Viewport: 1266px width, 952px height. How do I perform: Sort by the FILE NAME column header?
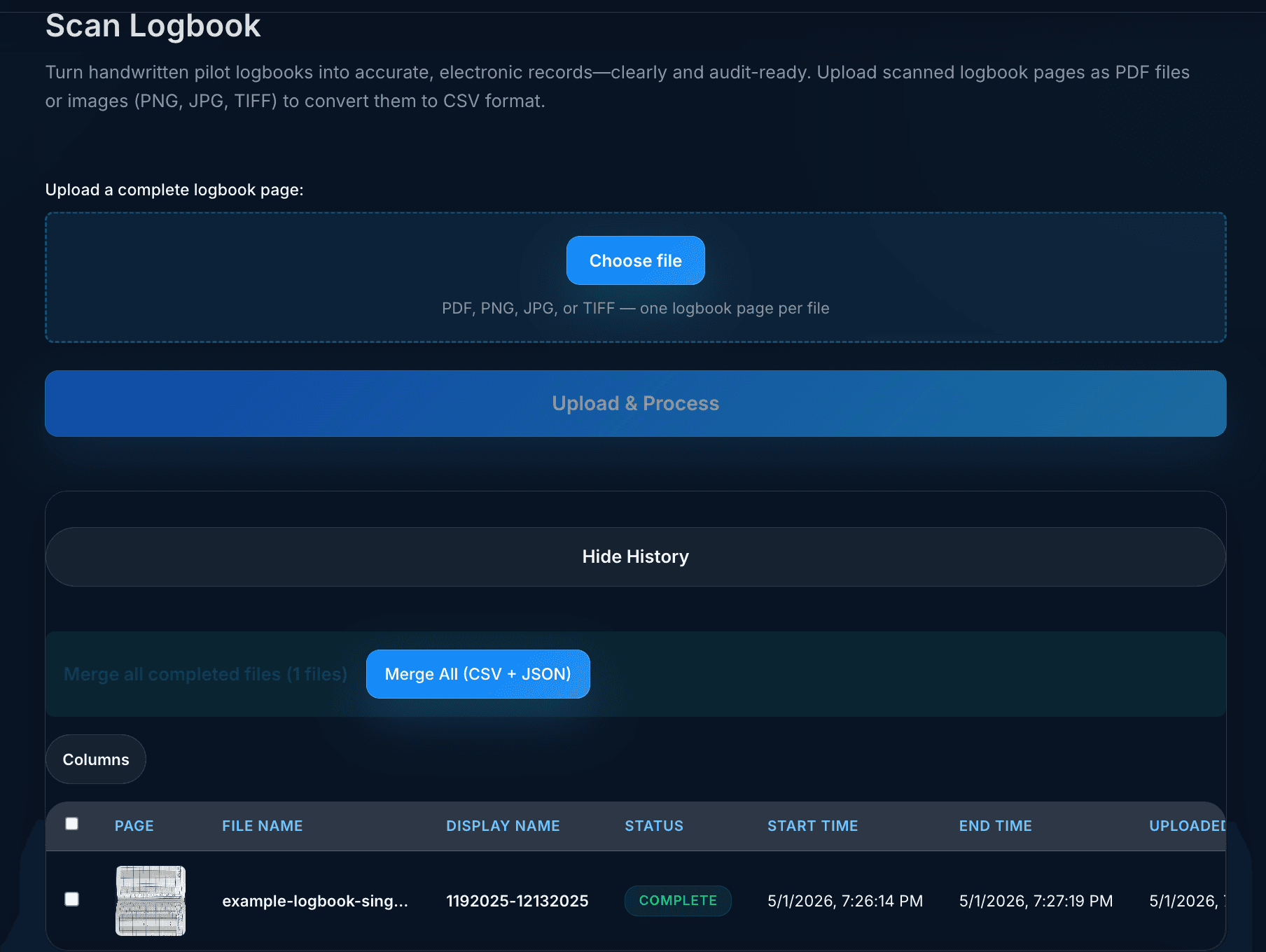[263, 826]
